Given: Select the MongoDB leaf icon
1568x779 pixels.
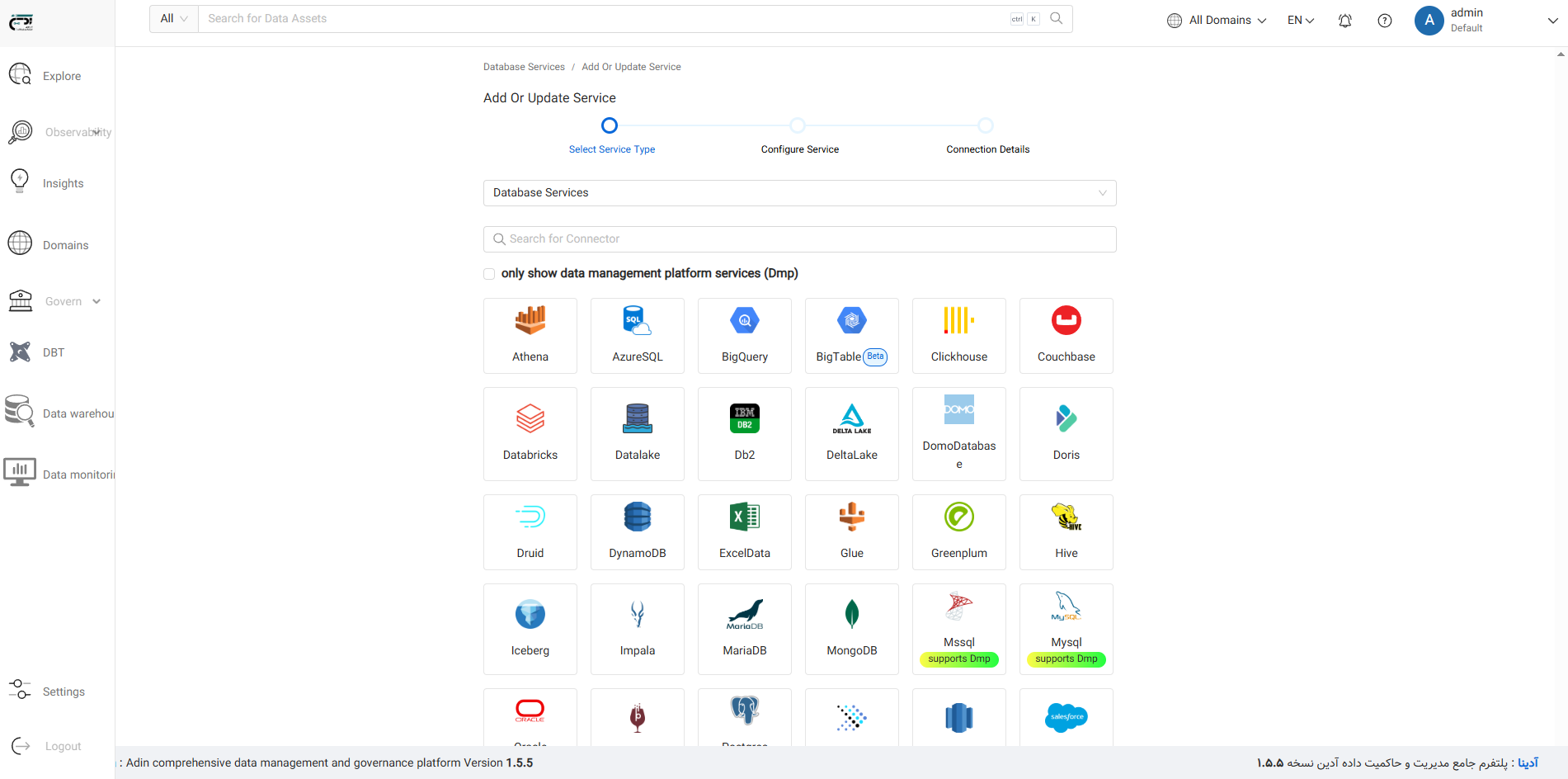Looking at the screenshot, I should coord(851,615).
